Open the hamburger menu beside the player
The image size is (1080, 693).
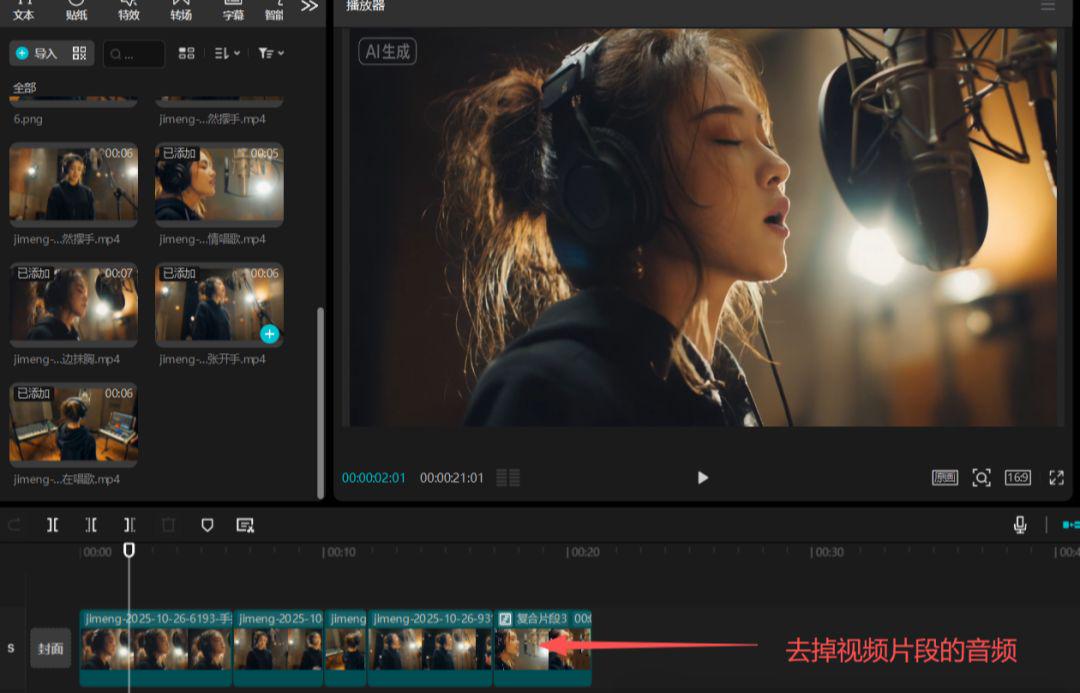(1048, 7)
